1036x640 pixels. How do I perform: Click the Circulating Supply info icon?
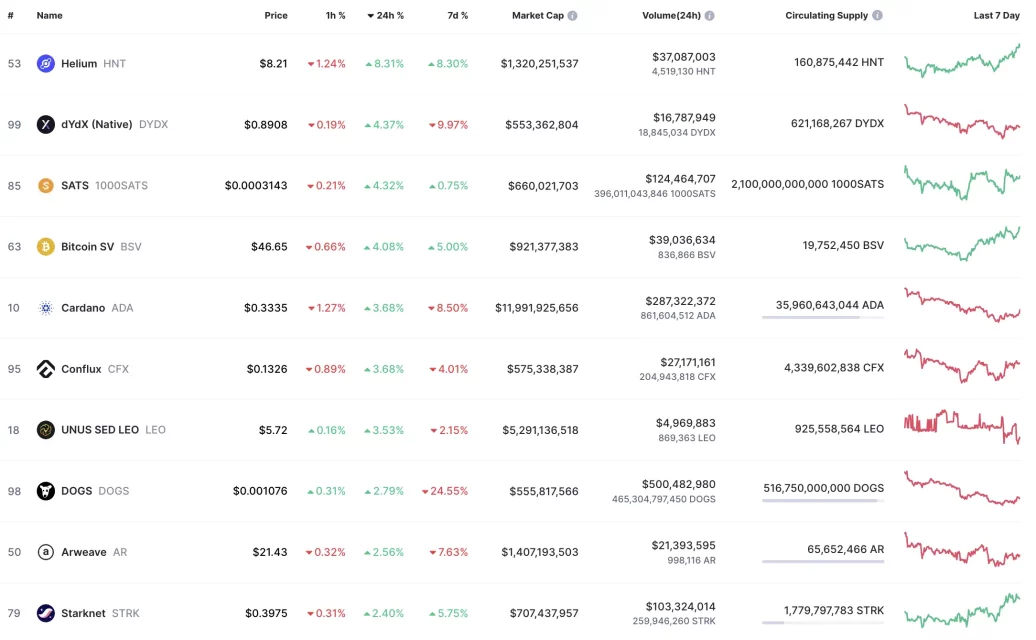878,15
